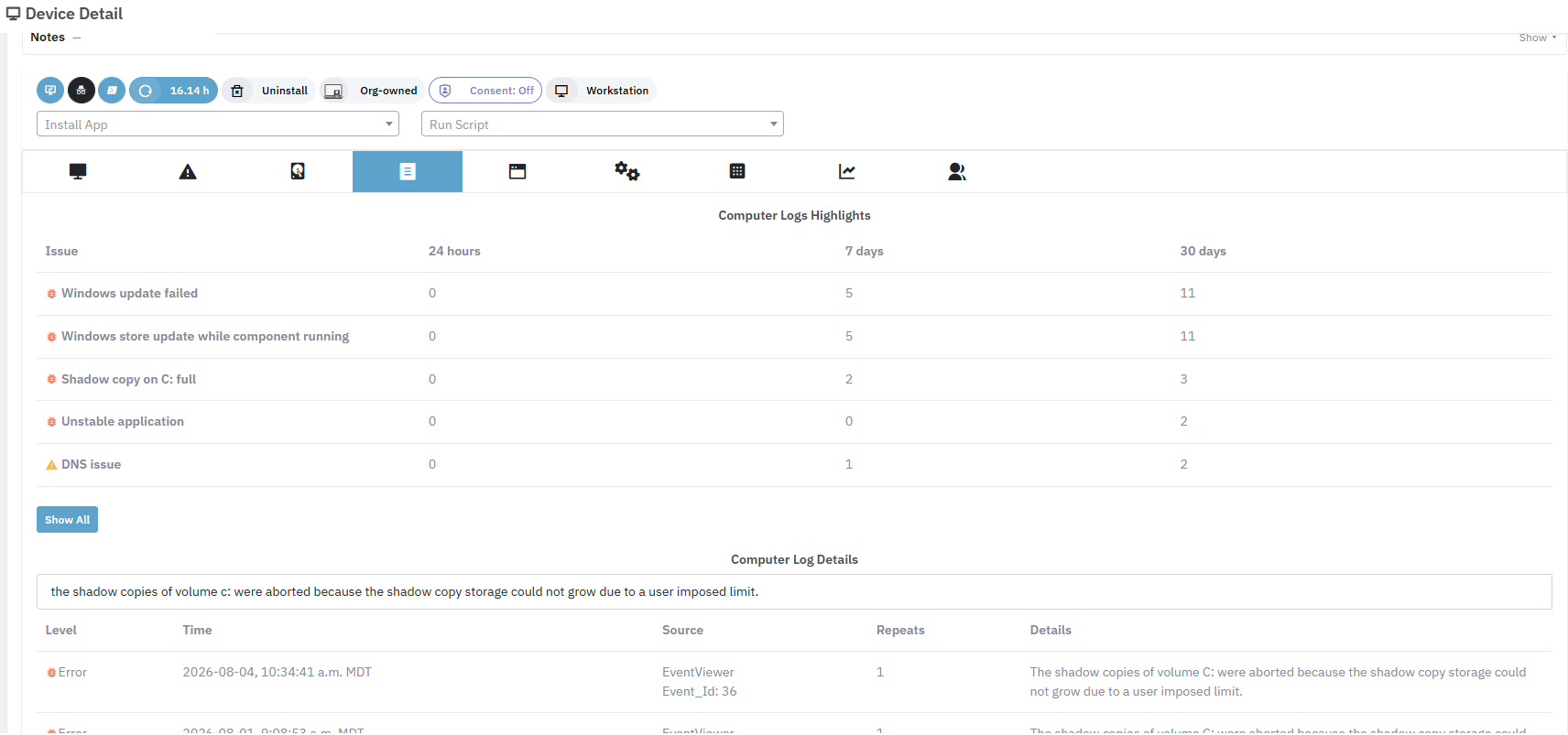Toggle the Consent: Off switch

[485, 91]
